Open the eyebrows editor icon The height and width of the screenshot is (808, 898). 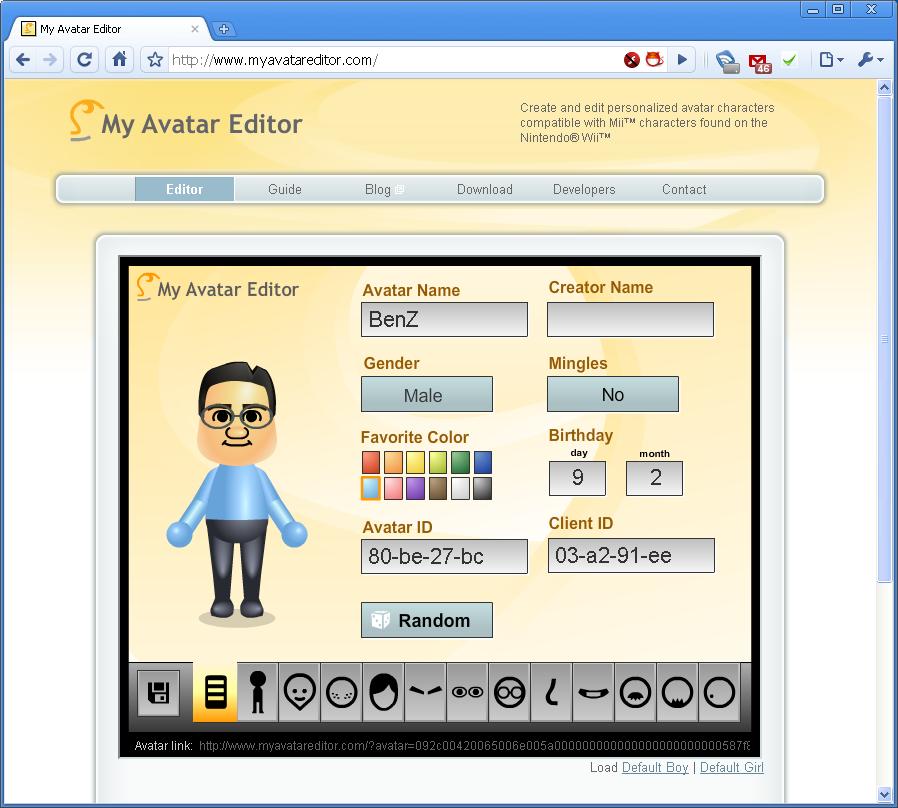click(x=424, y=693)
